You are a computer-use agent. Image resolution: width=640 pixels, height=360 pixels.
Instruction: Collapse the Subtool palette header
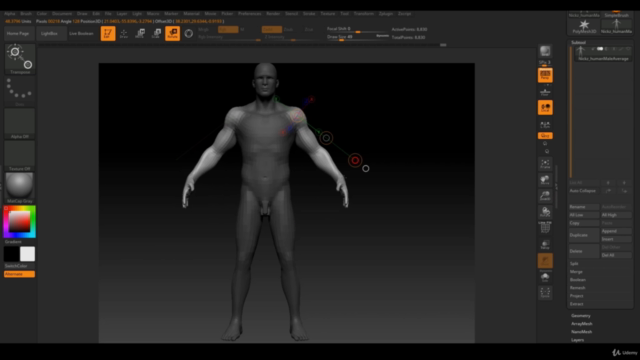point(578,42)
